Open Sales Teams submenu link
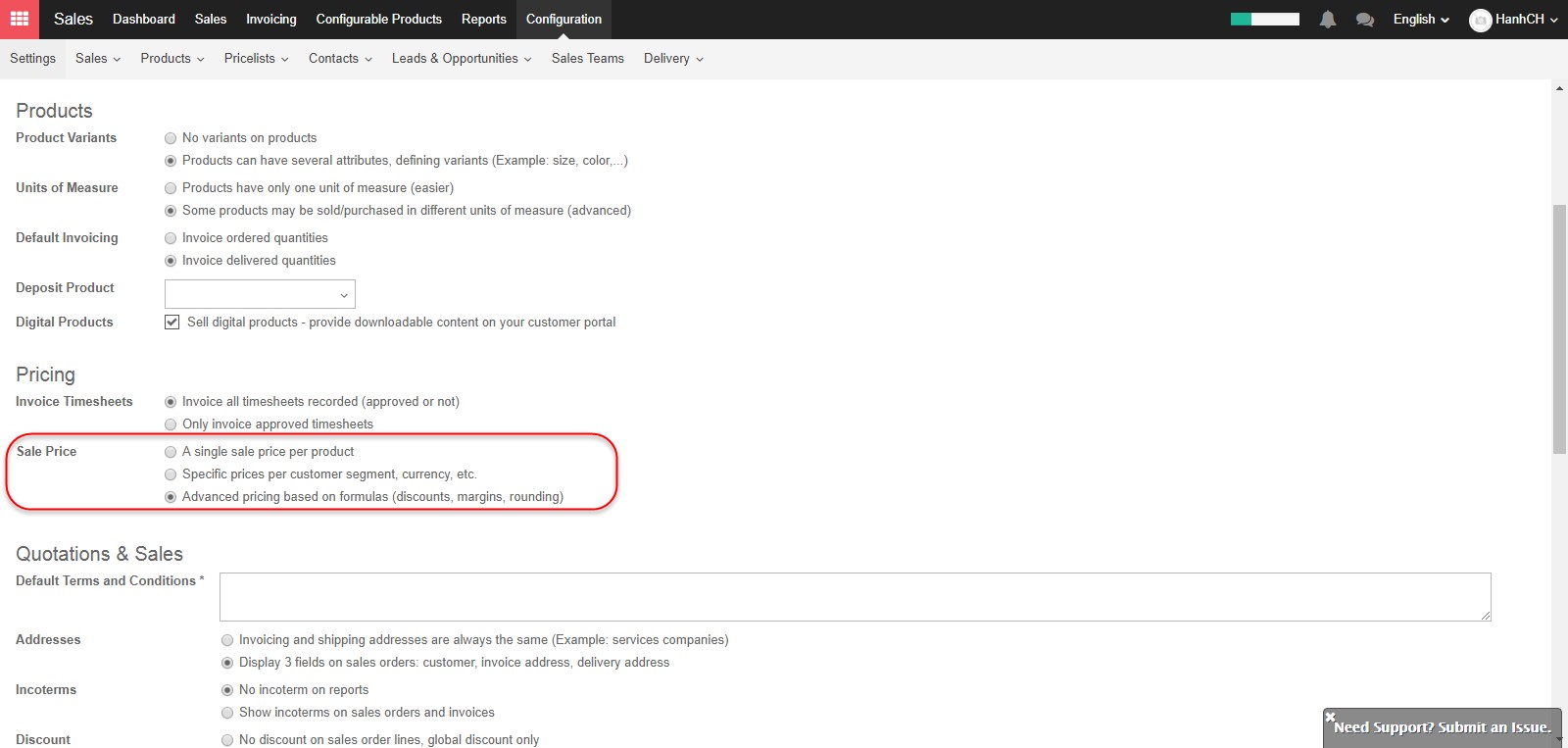The height and width of the screenshot is (748, 1568). coord(588,59)
